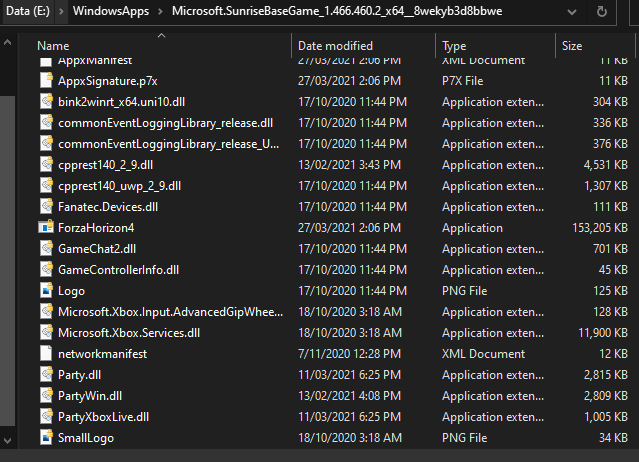Click the Fanatec.Devices.dll file icon
The width and height of the screenshot is (639, 462).
click(46, 207)
